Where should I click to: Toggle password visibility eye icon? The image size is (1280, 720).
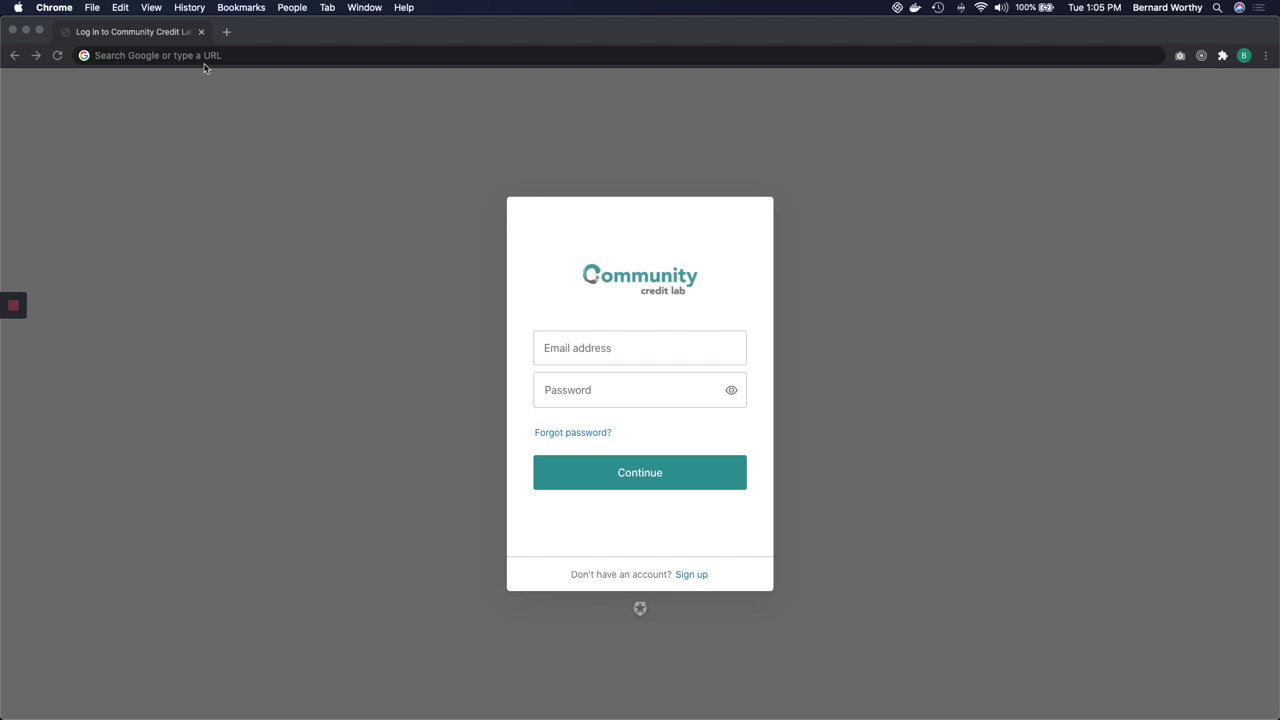tap(731, 390)
